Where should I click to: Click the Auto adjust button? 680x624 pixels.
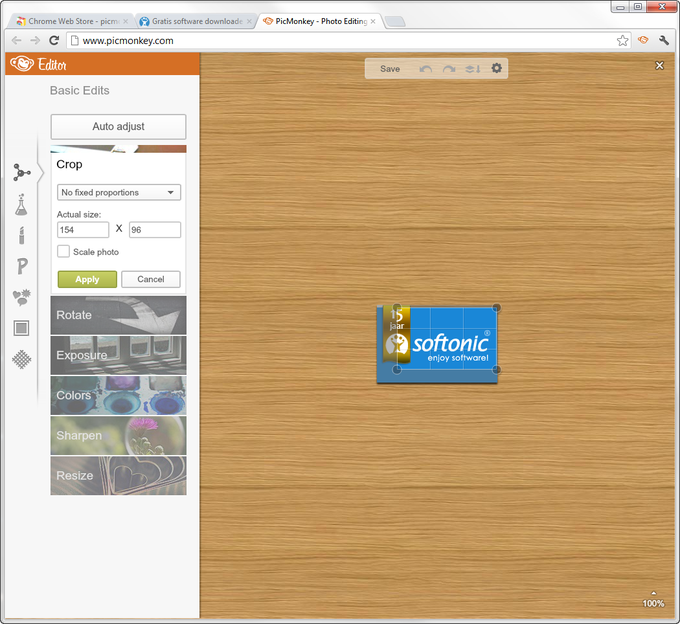(118, 126)
